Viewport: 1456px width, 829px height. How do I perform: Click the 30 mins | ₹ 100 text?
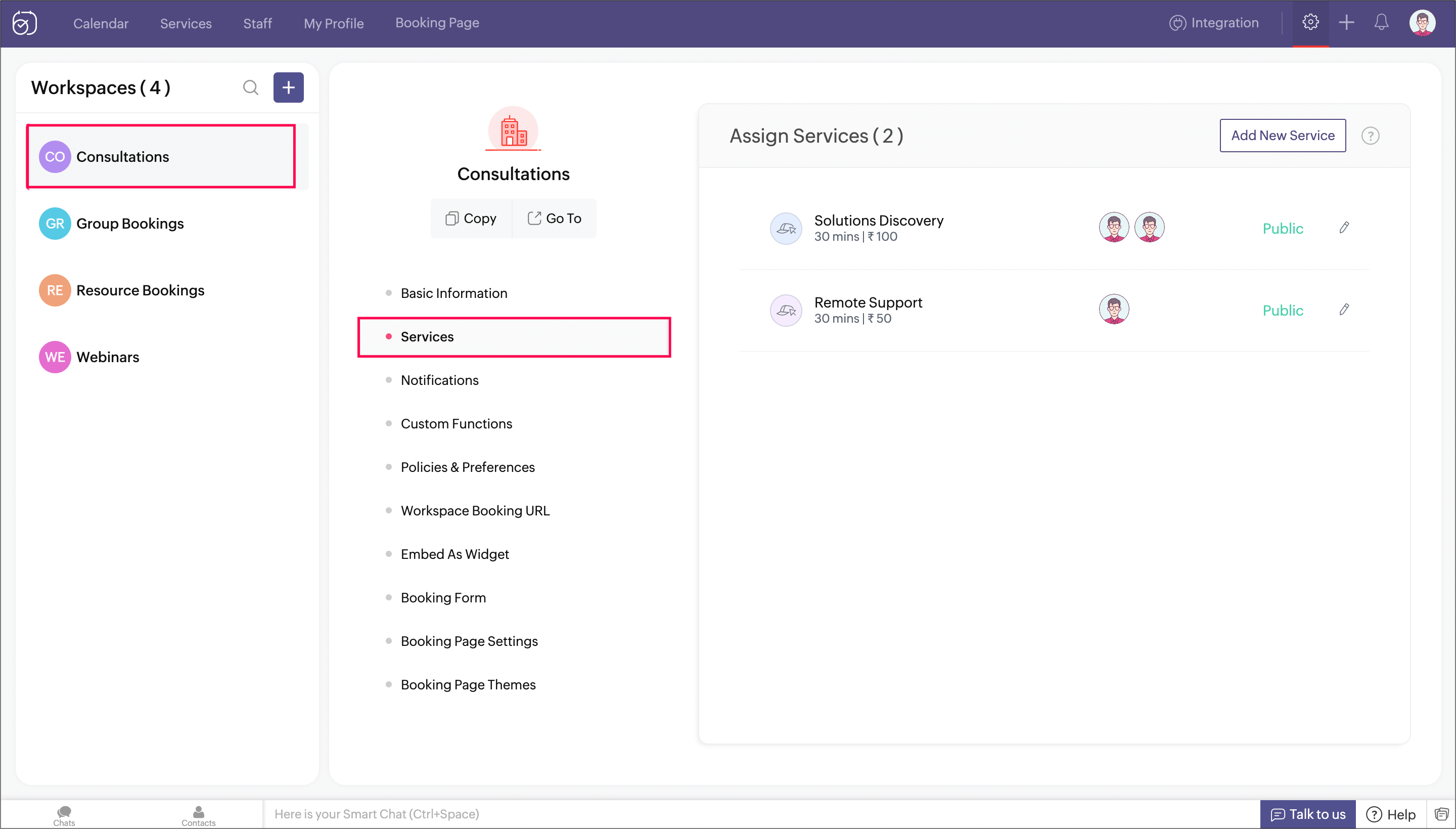855,237
